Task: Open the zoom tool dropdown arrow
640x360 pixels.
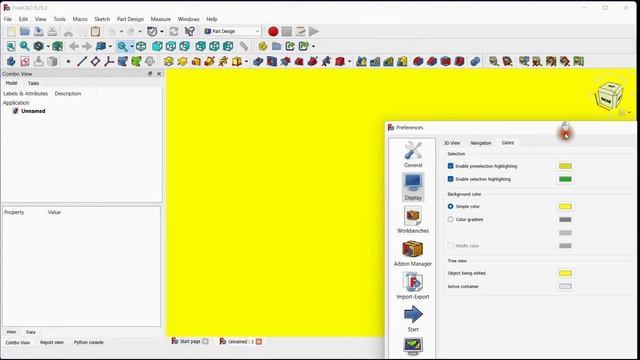Action: 132,47
